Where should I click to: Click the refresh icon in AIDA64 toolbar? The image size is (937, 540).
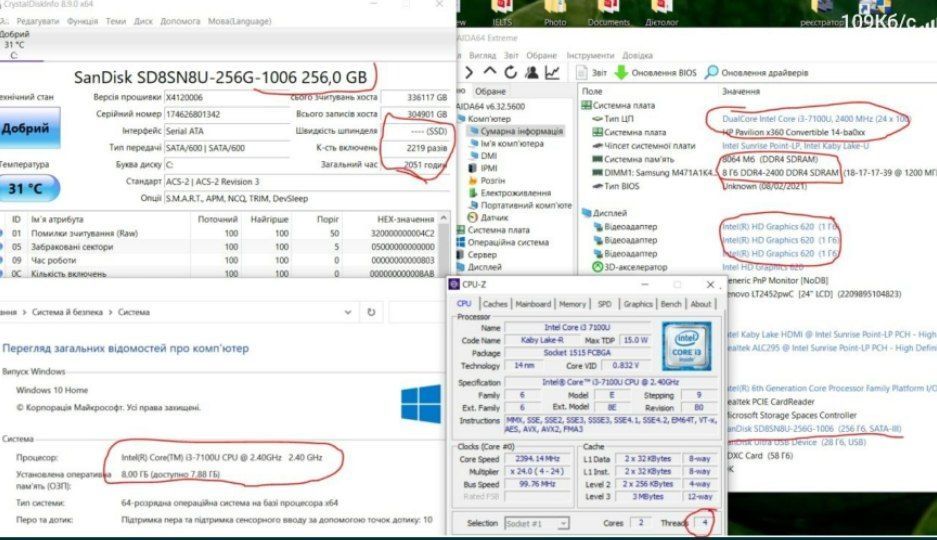pos(510,72)
